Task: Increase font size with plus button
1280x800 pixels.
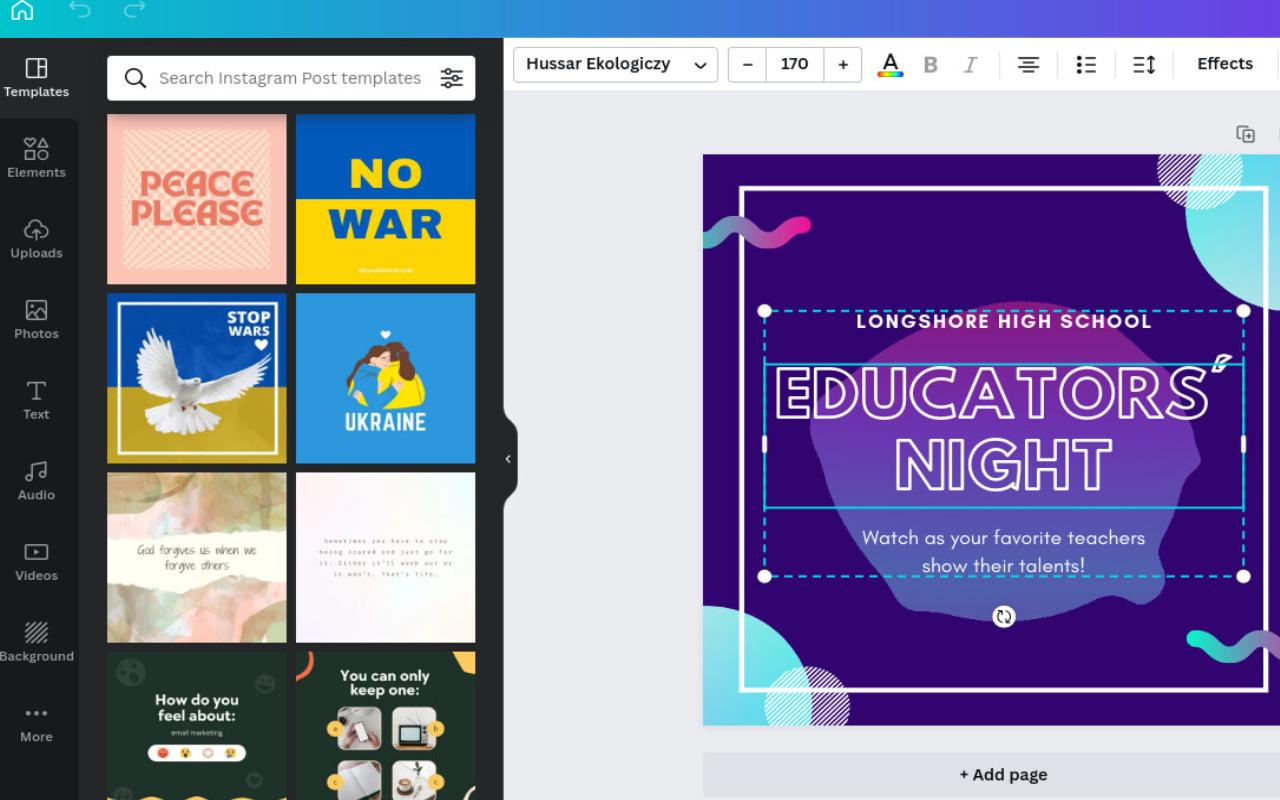Action: coord(843,64)
